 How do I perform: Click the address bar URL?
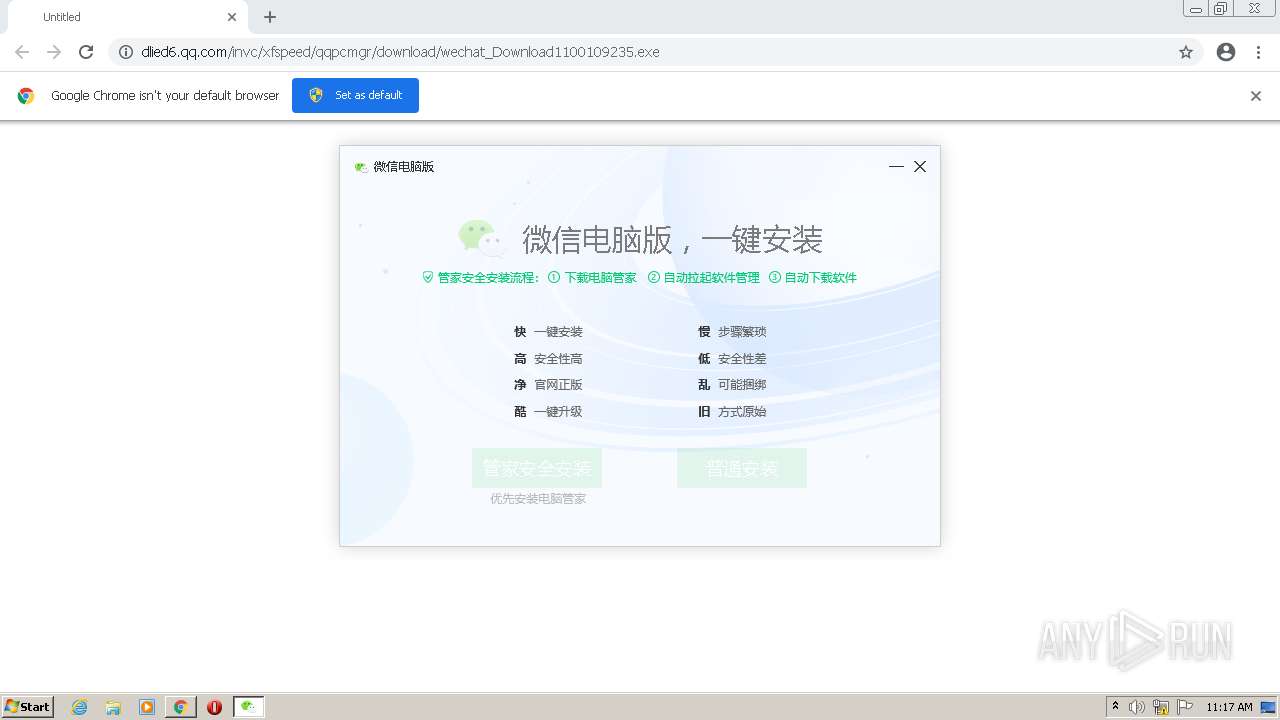pyautogui.click(x=400, y=52)
